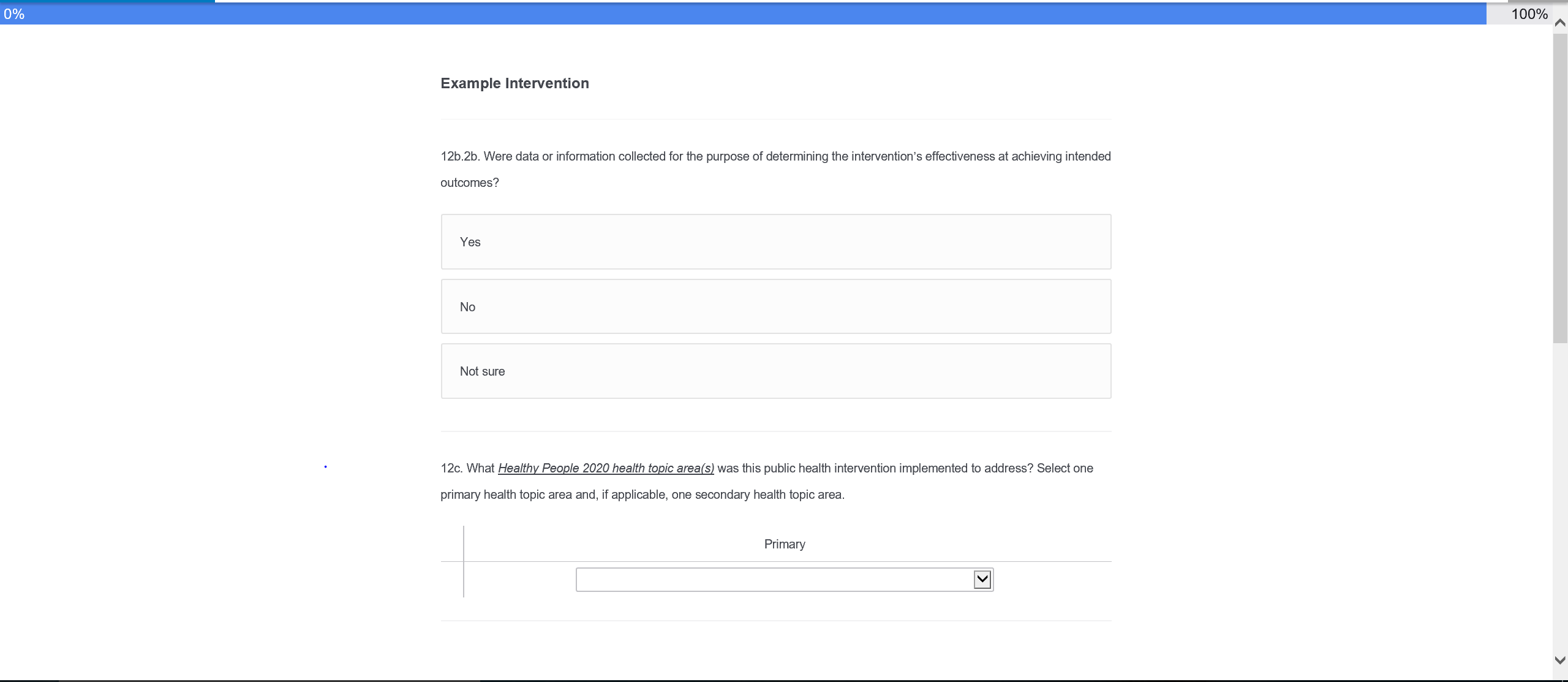Image resolution: width=1568 pixels, height=682 pixels.
Task: Click the dark blue strip atop the progress bar
Action: coord(107,1)
